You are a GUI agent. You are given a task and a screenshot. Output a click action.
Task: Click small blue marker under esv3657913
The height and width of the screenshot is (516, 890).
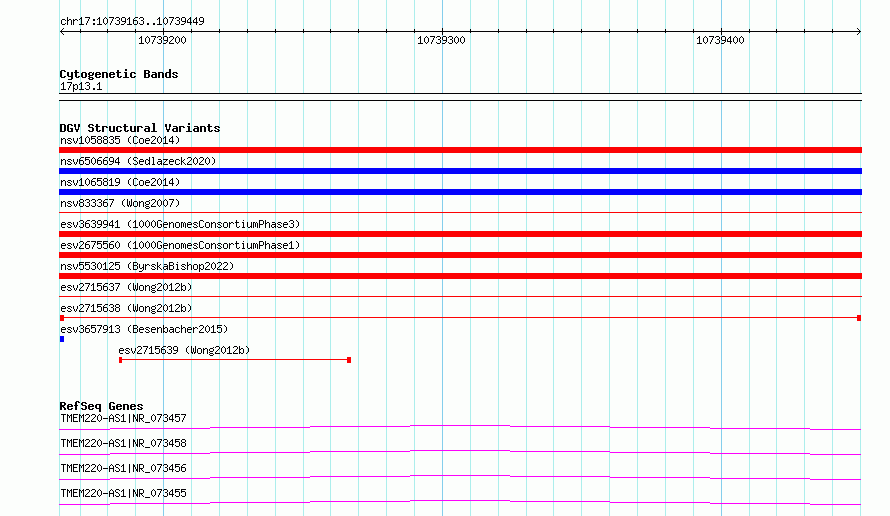tap(62, 339)
